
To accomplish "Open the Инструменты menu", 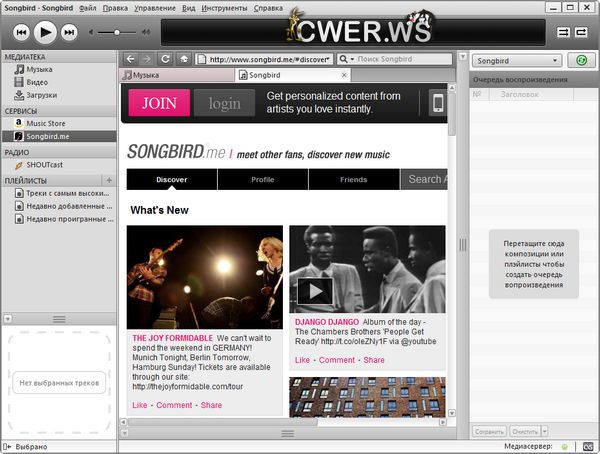I will point(224,8).
